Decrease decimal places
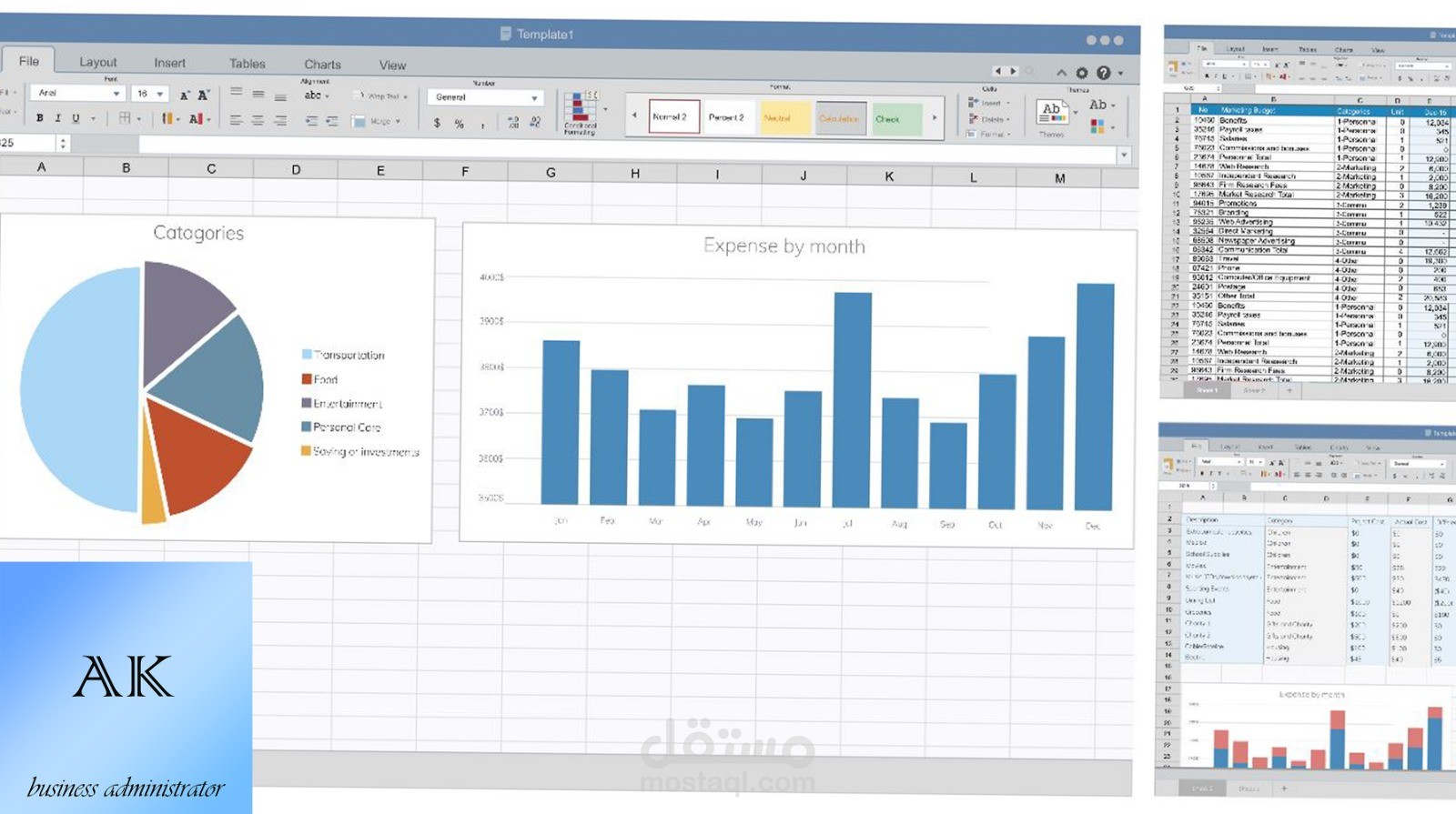1456x814 pixels. (535, 122)
